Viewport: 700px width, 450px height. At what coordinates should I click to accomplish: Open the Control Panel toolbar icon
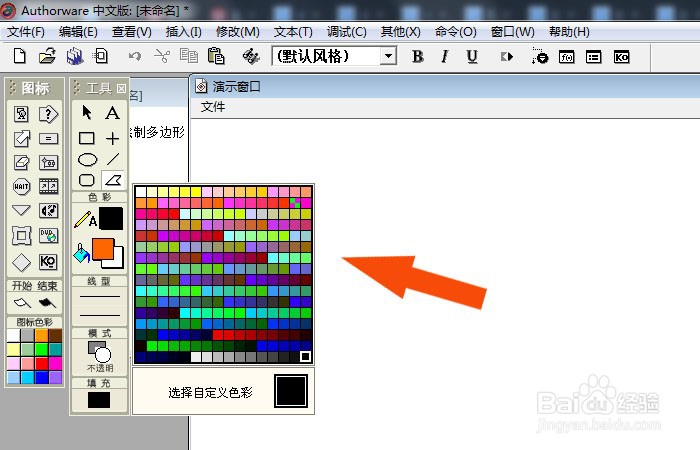[539, 57]
